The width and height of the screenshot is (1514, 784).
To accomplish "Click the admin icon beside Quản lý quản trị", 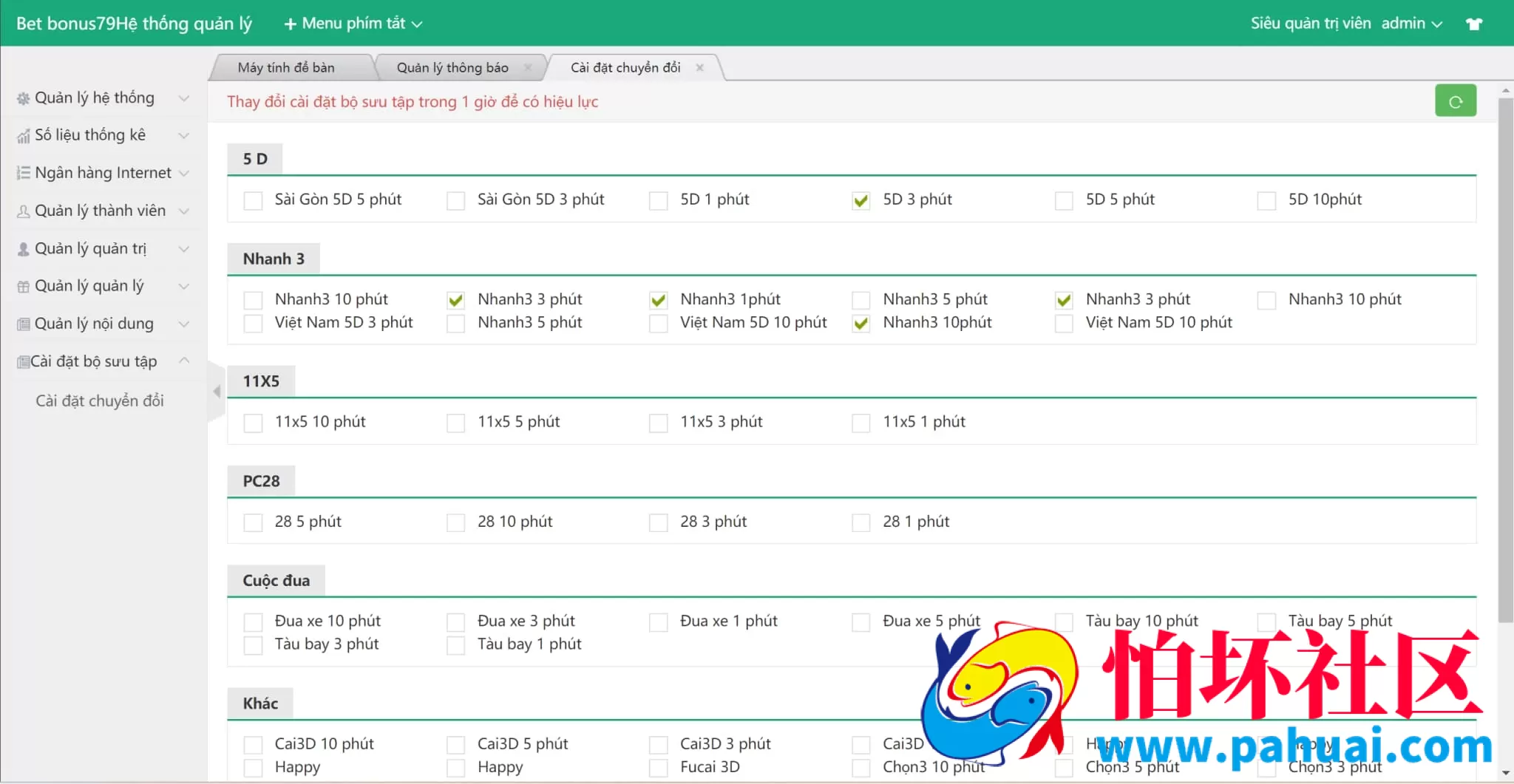I will click(x=23, y=249).
